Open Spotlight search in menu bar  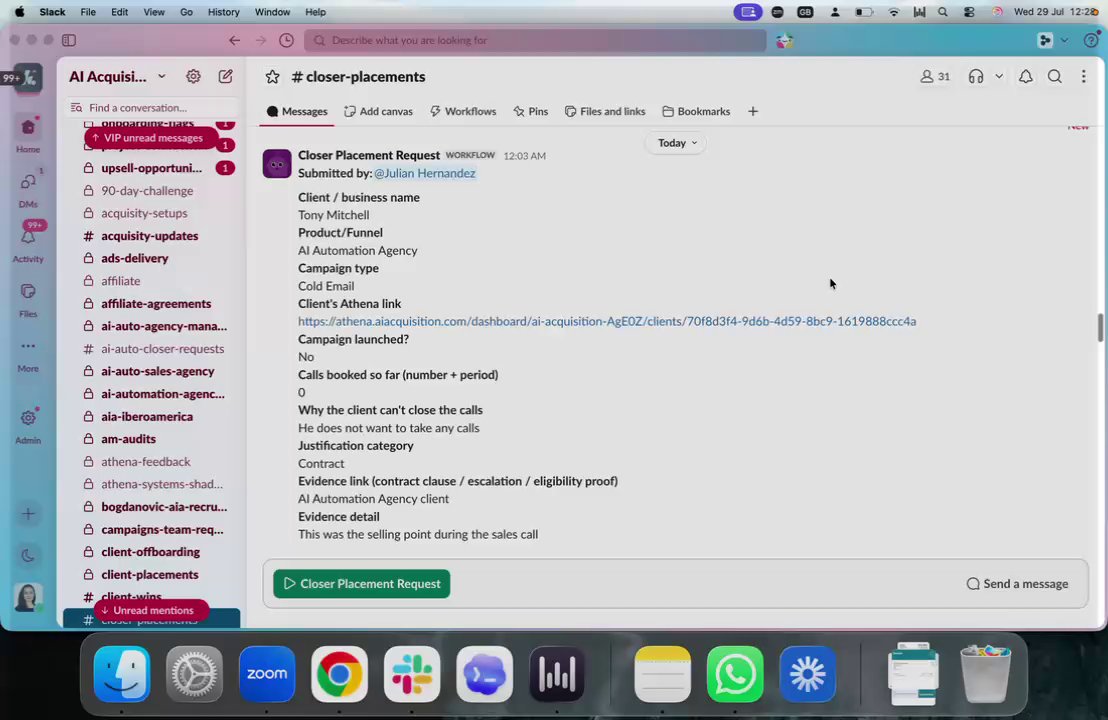(943, 12)
